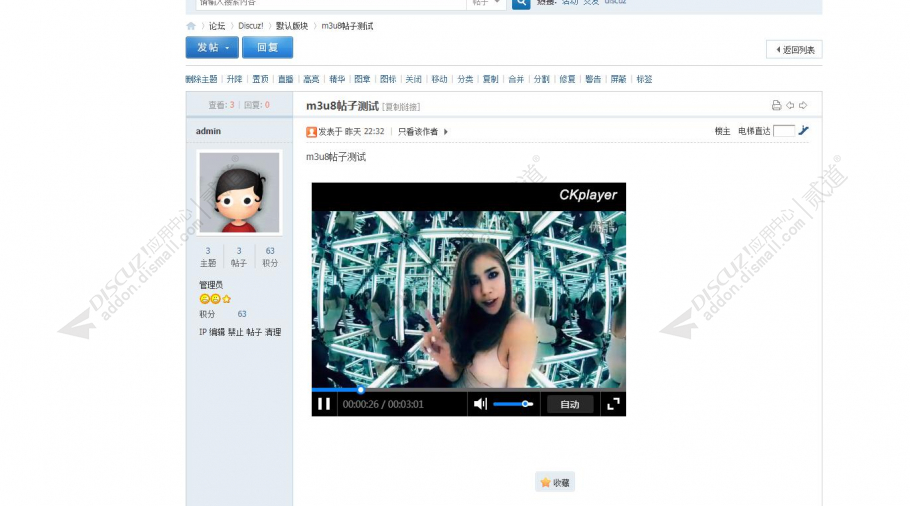Click 只看该作者 link
This screenshot has width=910, height=506.
pyautogui.click(x=418, y=132)
